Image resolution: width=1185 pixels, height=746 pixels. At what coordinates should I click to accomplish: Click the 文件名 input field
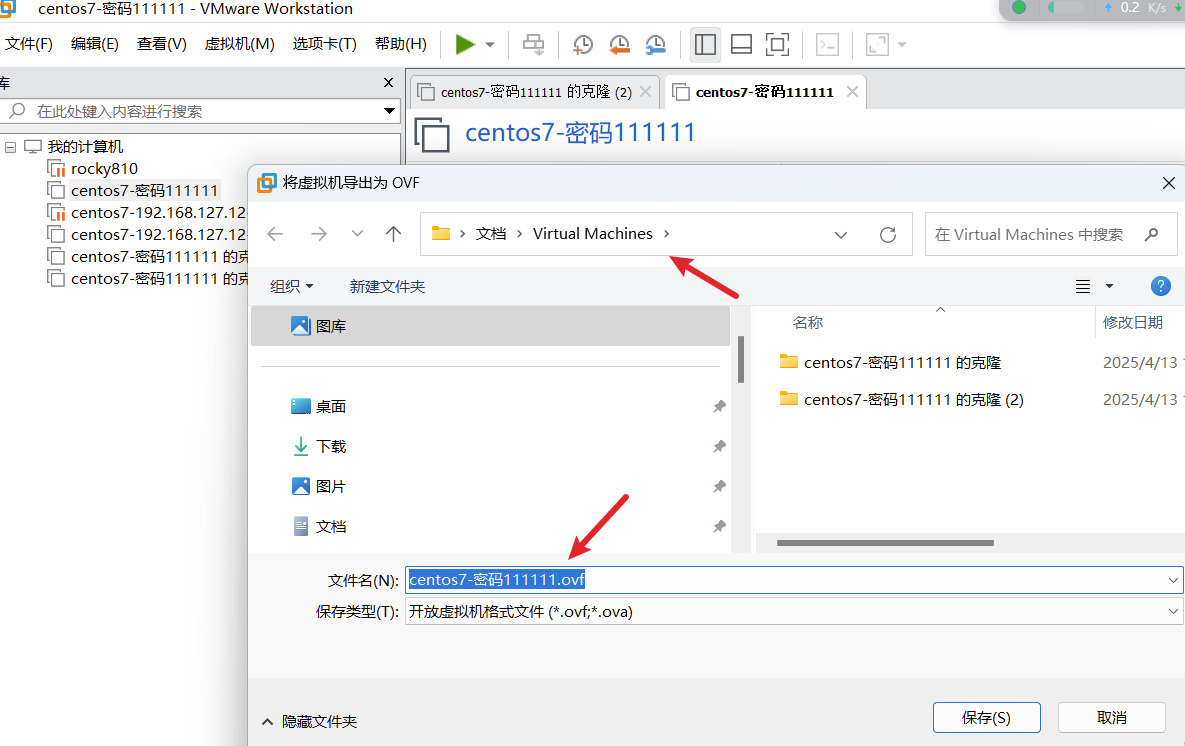tap(794, 580)
